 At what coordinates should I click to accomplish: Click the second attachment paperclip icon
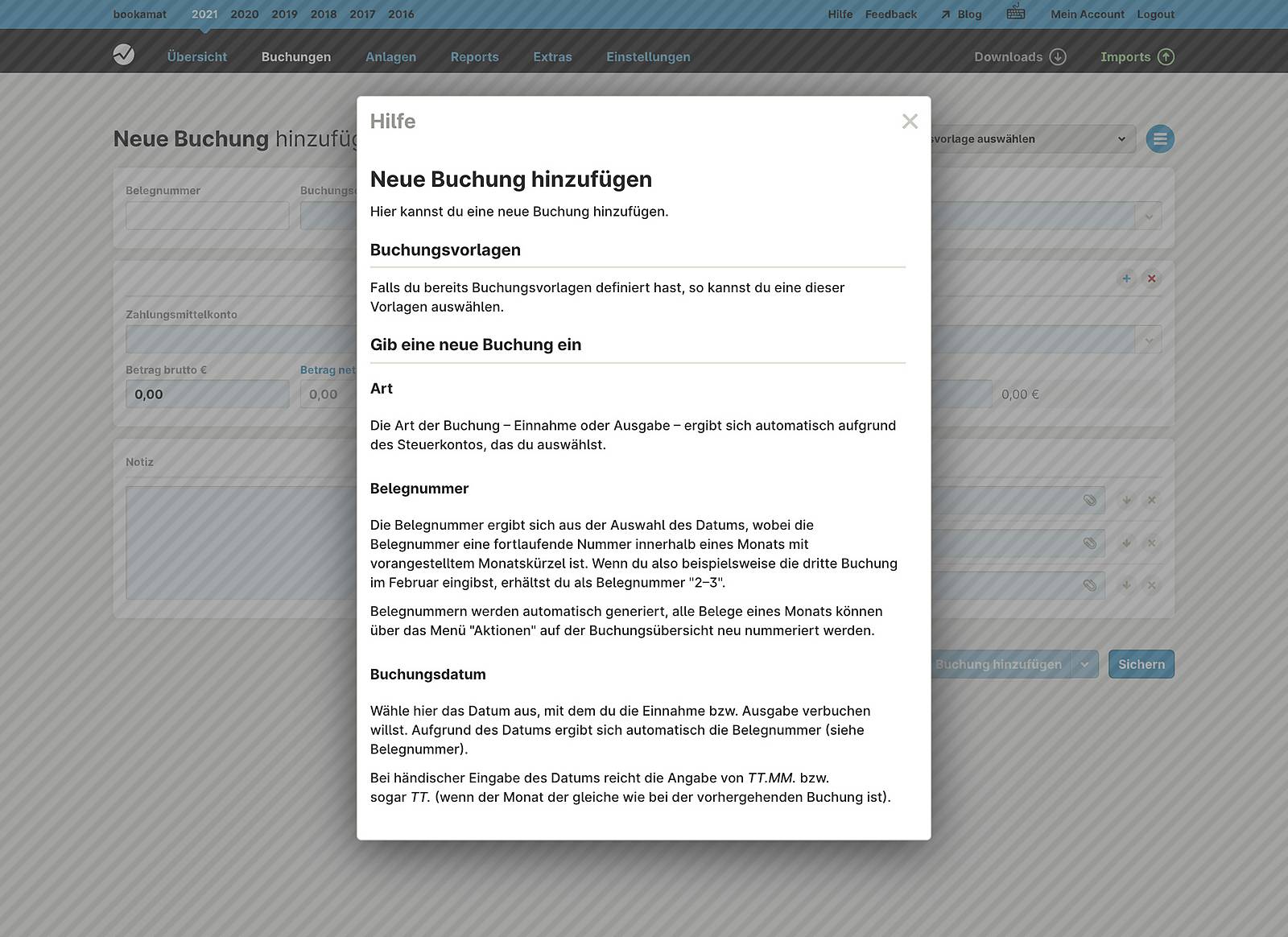click(1090, 543)
